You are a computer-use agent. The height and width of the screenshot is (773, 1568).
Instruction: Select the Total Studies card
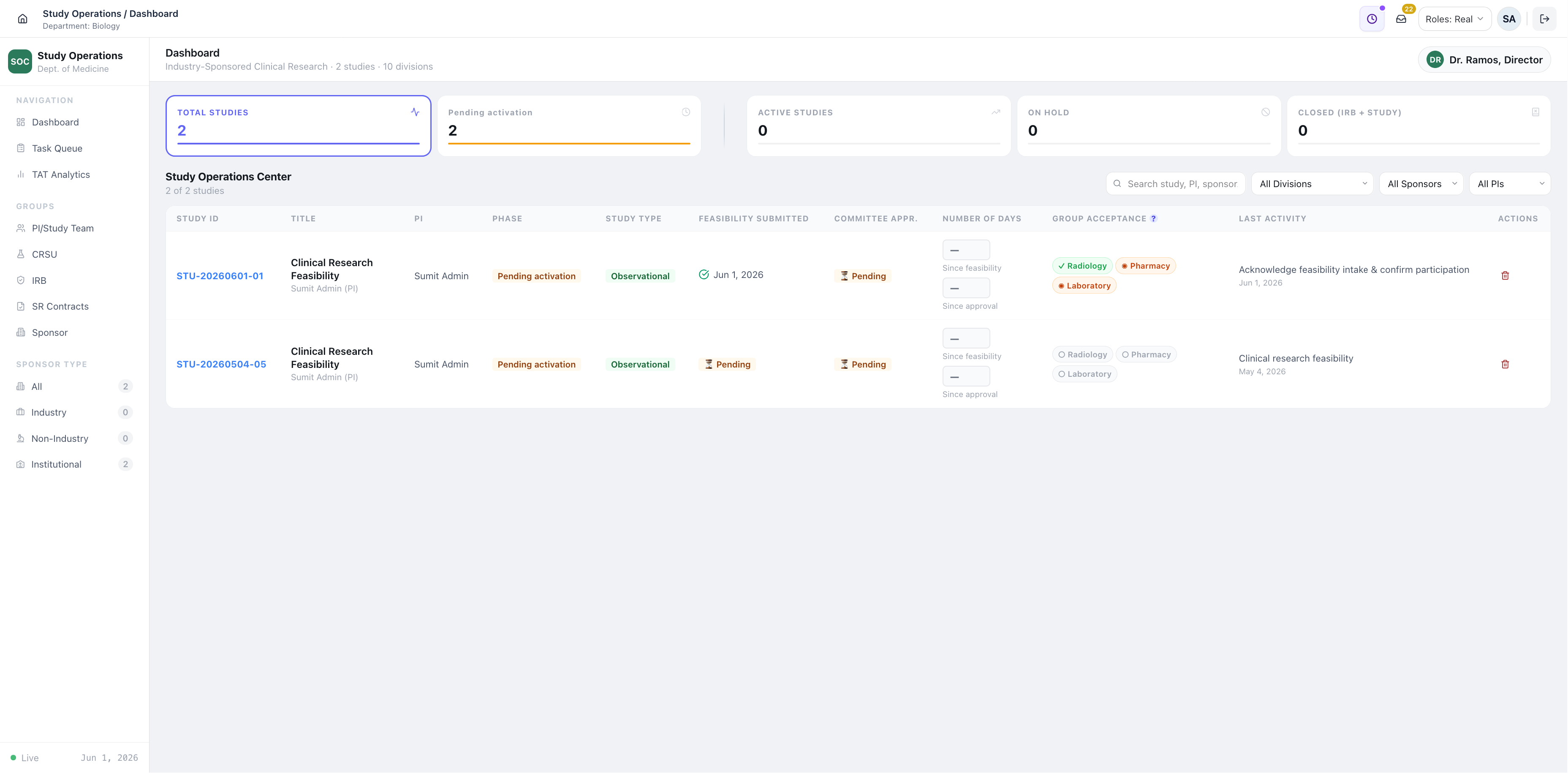(298, 125)
